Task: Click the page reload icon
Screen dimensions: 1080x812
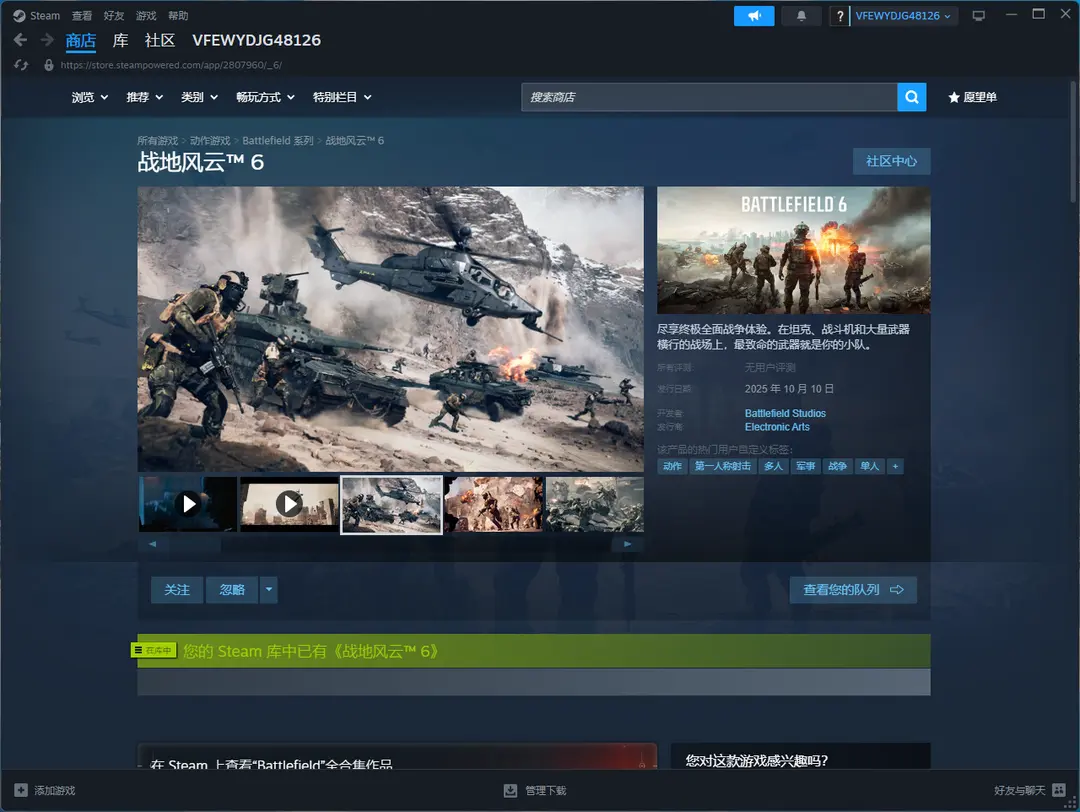Action: coord(21,65)
